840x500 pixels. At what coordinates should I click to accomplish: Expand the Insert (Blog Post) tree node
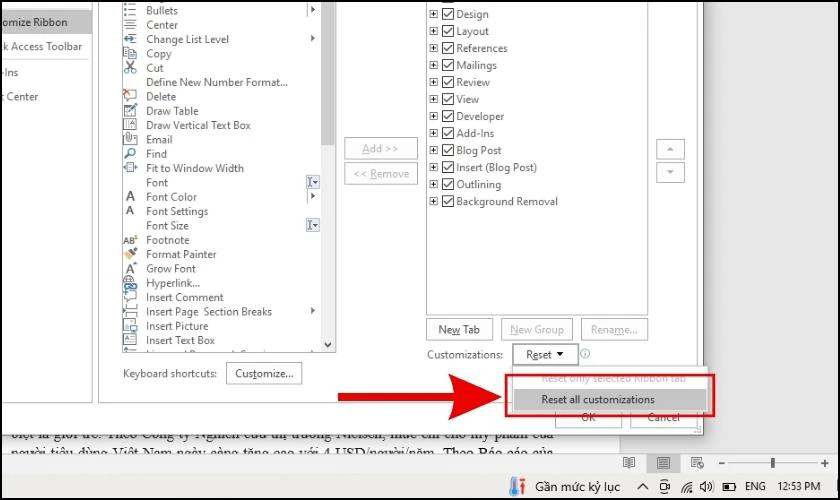pos(433,167)
